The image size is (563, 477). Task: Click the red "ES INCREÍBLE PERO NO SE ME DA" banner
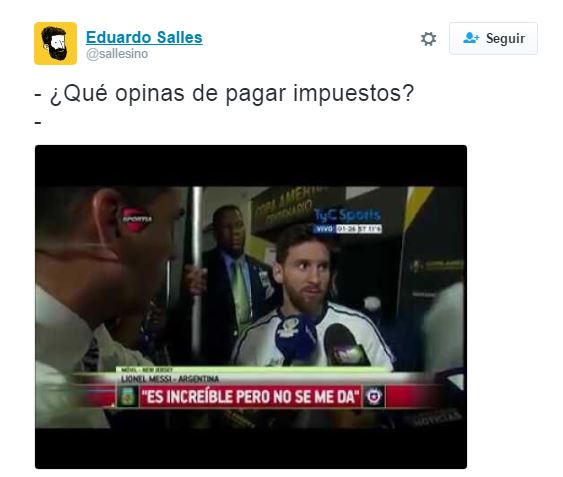[250, 397]
